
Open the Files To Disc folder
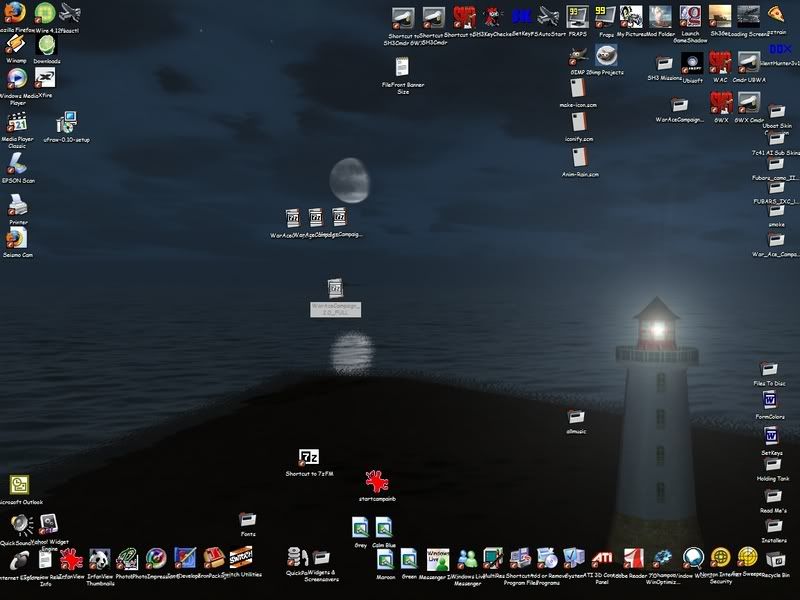click(769, 368)
